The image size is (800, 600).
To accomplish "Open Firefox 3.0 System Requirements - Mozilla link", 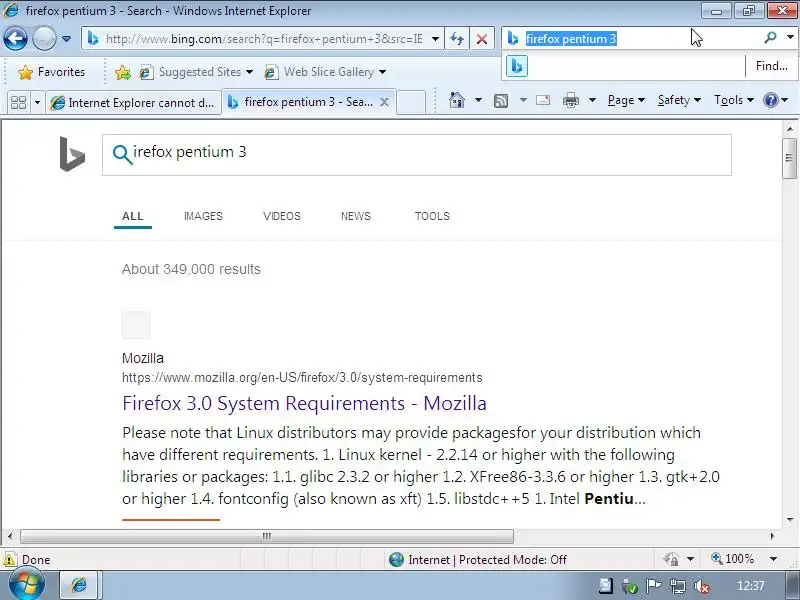I will 304,403.
